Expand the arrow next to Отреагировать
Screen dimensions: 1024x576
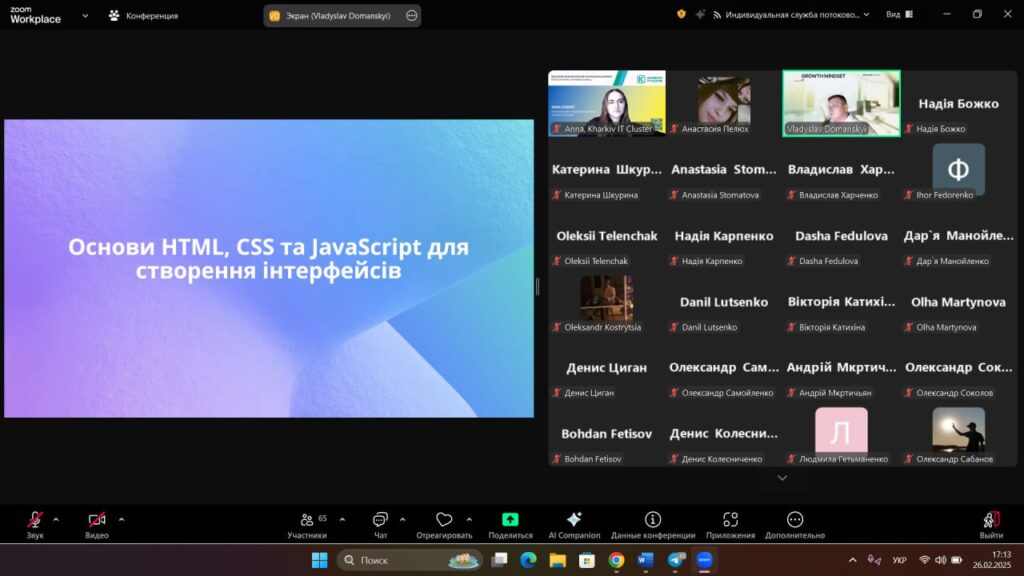point(469,520)
